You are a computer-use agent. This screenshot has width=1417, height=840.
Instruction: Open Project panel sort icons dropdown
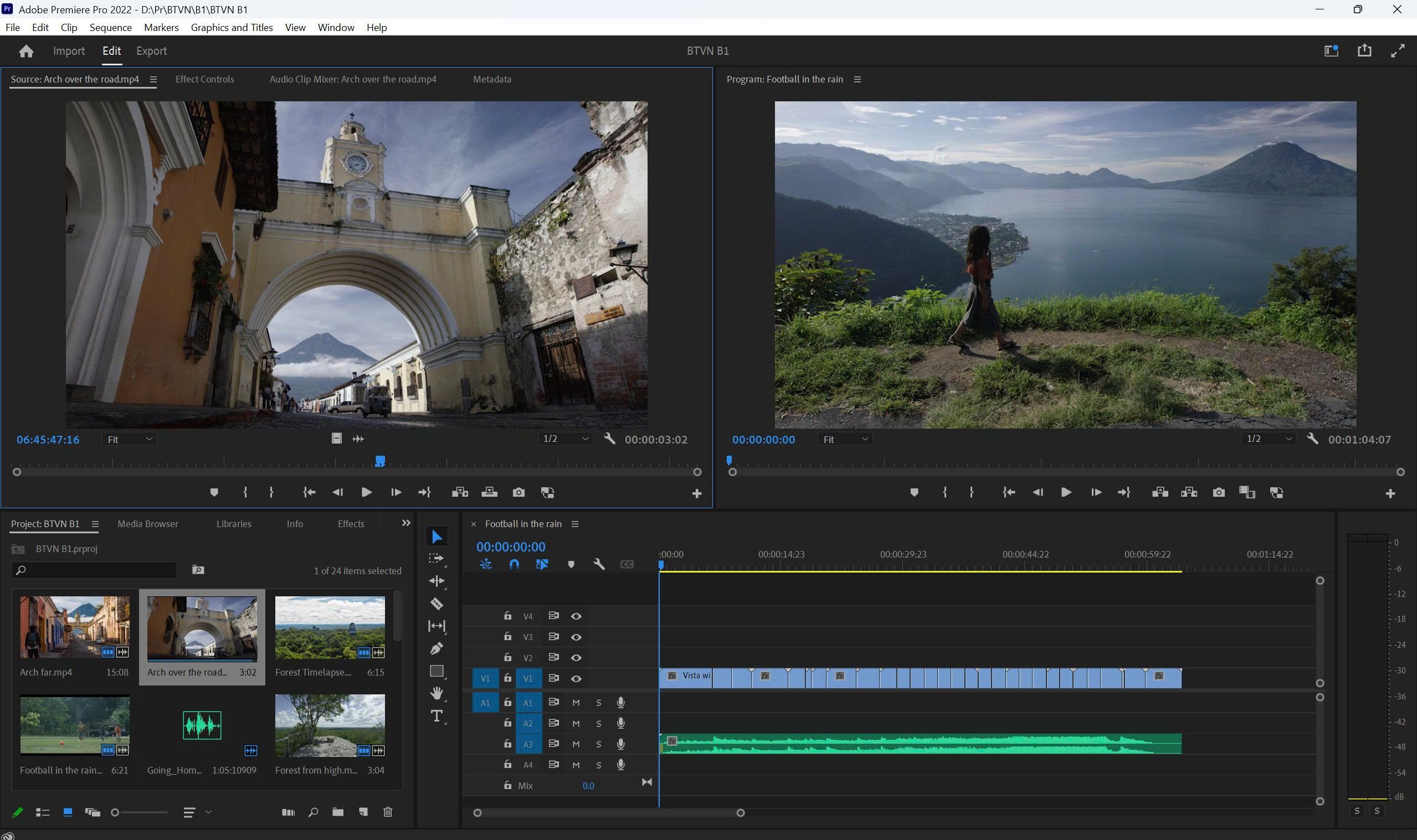click(x=196, y=812)
